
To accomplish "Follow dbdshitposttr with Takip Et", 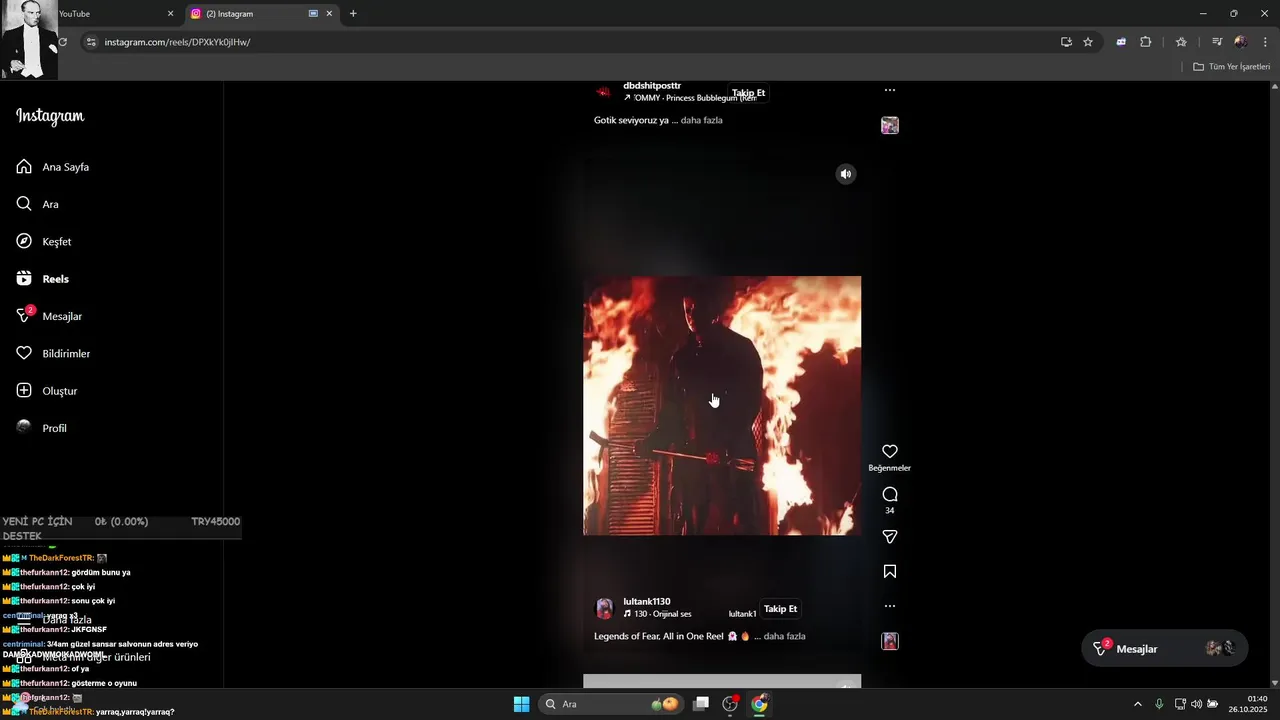I will click(x=748, y=93).
